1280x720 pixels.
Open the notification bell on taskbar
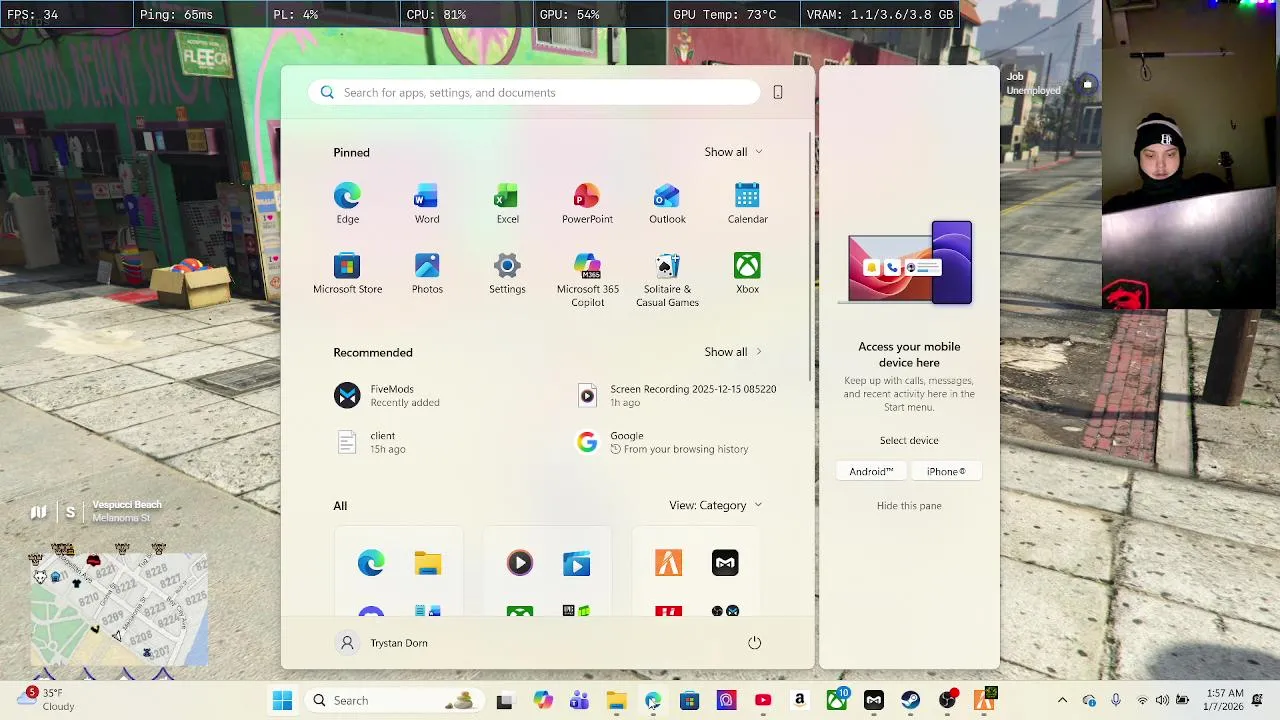[x=1258, y=700]
